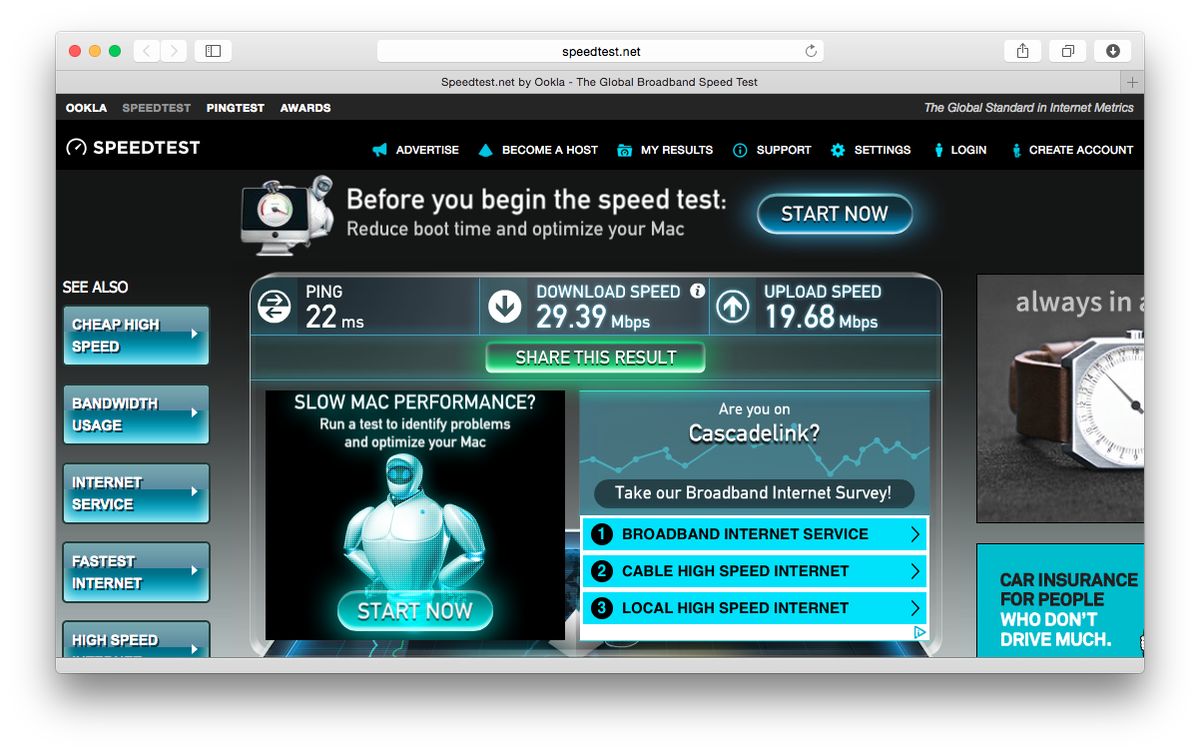Click the Advertise megaphone icon

(x=379, y=150)
